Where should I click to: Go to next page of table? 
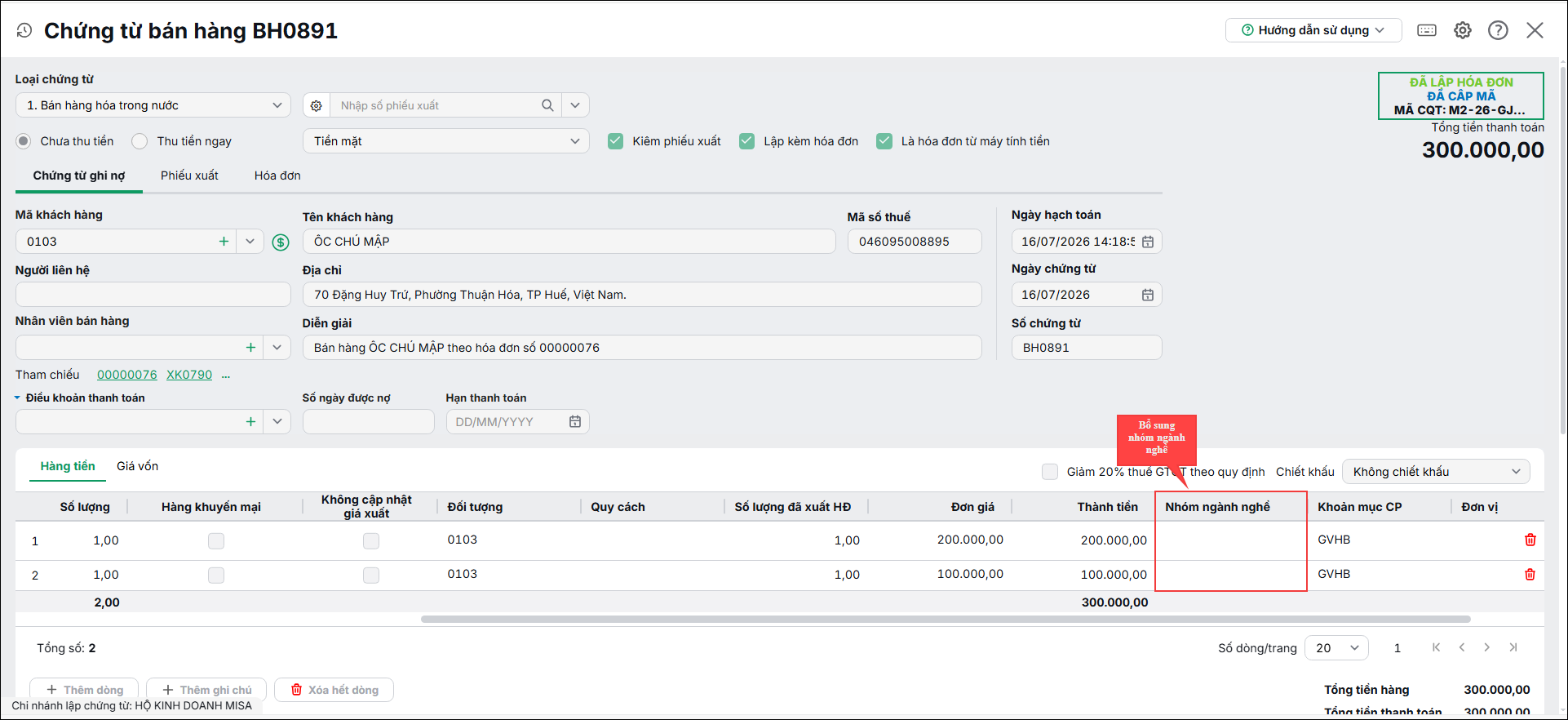[x=1487, y=647]
